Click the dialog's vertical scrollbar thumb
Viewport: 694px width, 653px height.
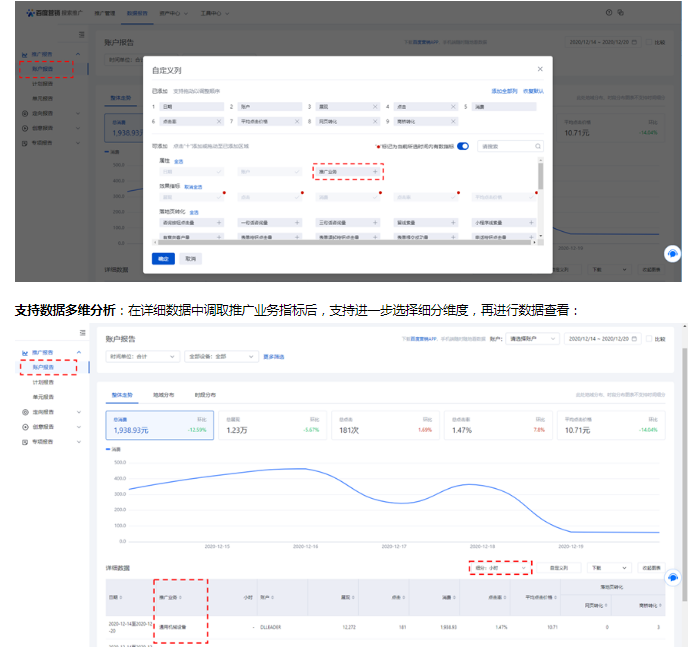(540, 176)
